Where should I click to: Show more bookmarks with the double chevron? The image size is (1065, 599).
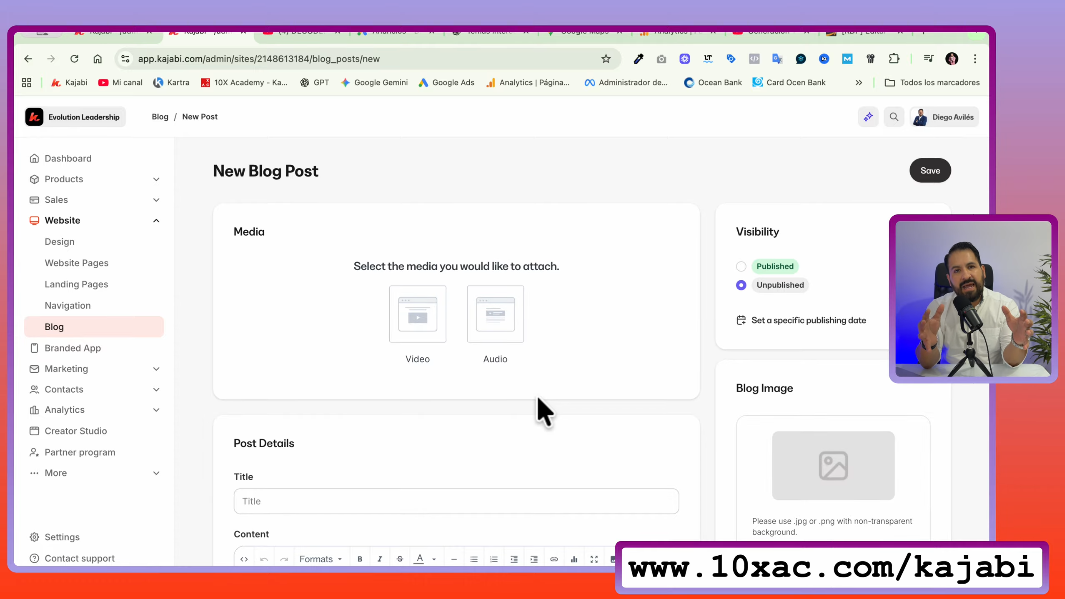pos(859,82)
